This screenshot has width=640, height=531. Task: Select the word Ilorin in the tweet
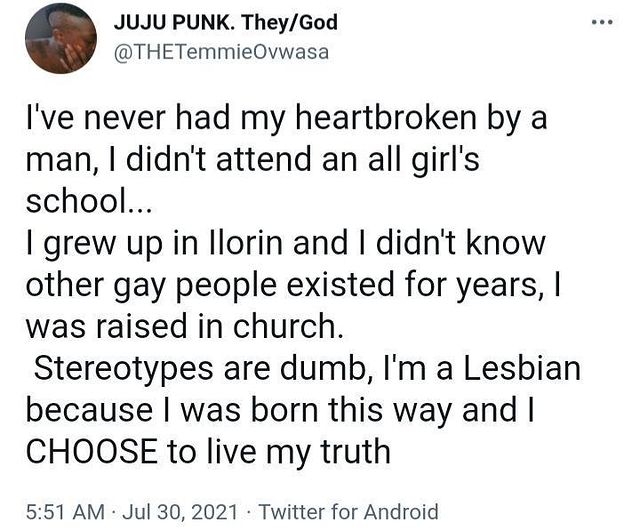tap(246, 242)
